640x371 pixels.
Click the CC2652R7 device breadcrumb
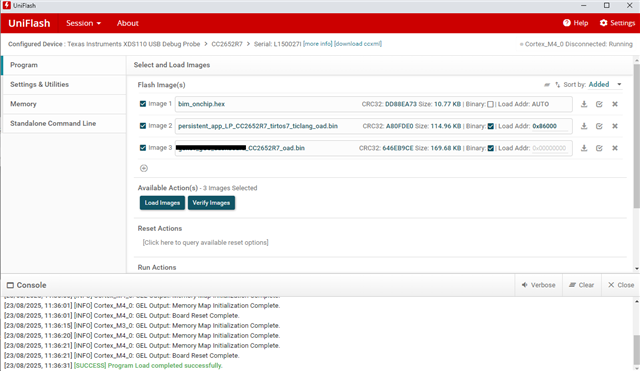pos(227,44)
